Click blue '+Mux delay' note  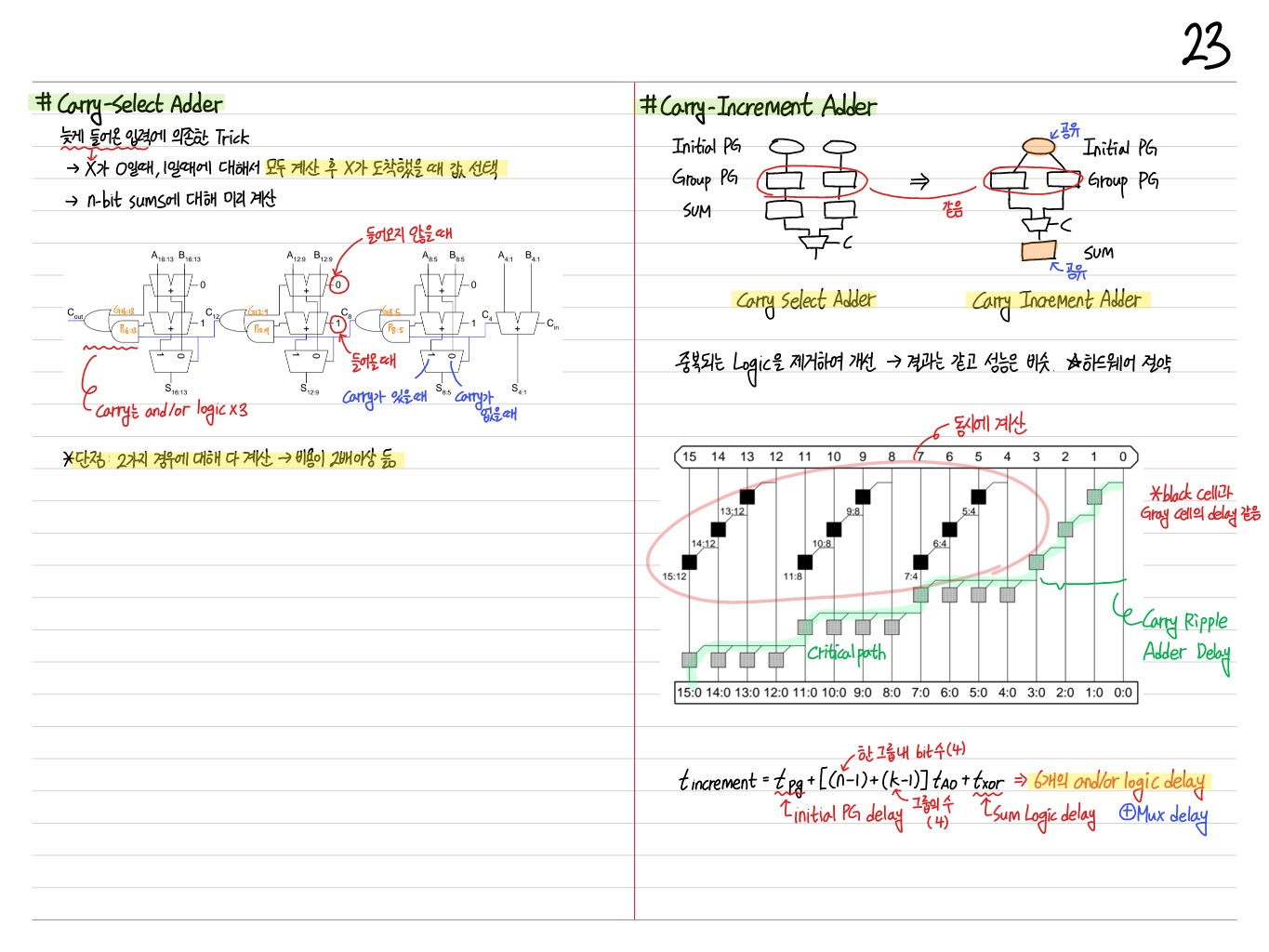pyautogui.click(x=1163, y=814)
